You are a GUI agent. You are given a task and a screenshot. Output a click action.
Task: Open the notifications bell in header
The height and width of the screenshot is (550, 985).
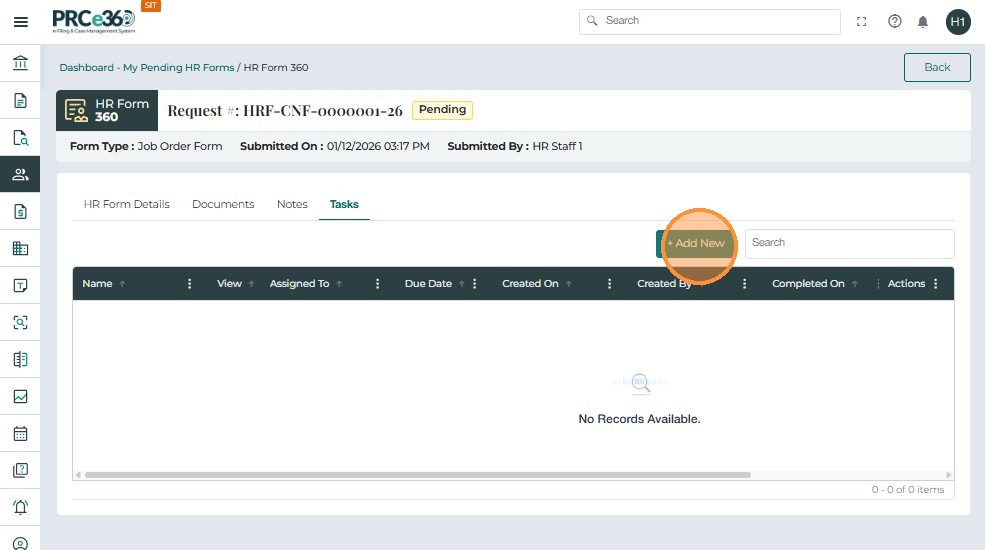click(922, 22)
